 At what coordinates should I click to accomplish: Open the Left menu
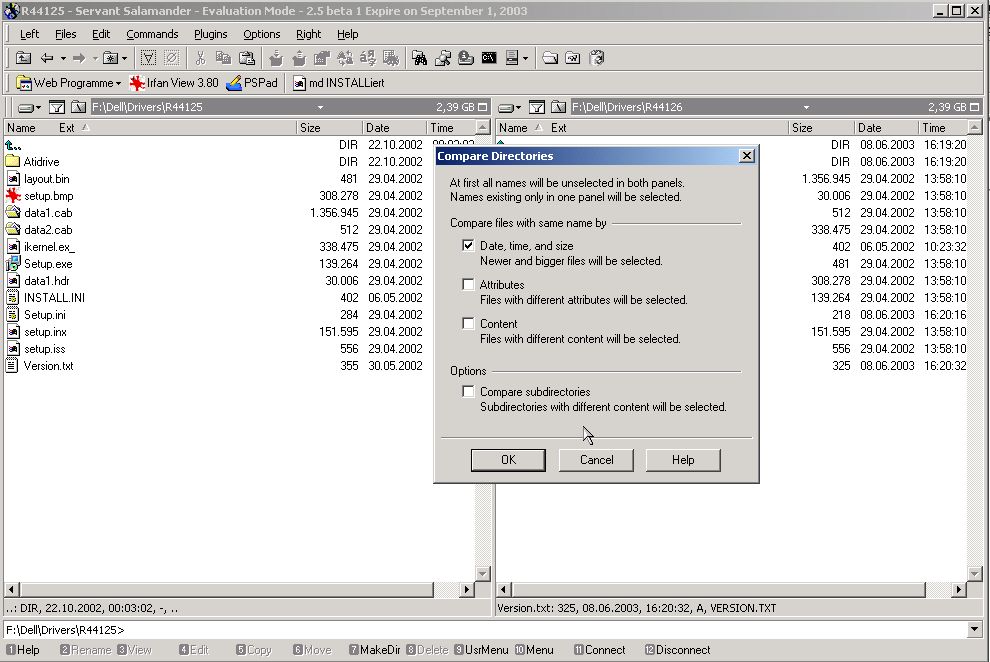click(x=29, y=34)
